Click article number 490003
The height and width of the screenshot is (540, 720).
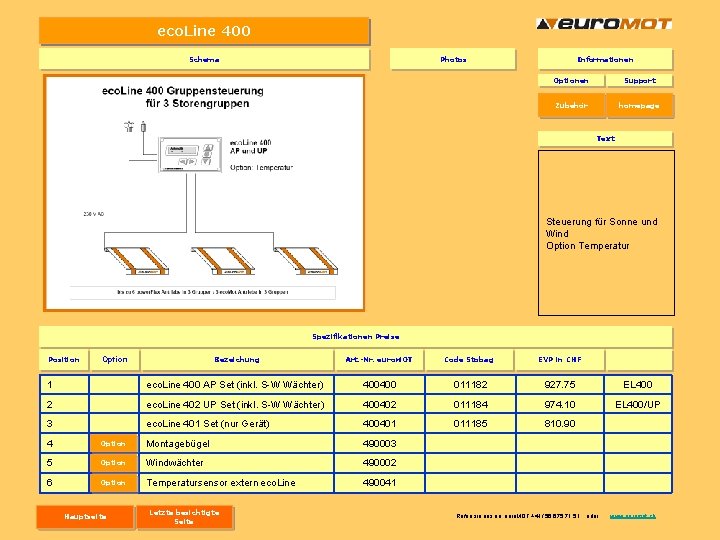379,444
